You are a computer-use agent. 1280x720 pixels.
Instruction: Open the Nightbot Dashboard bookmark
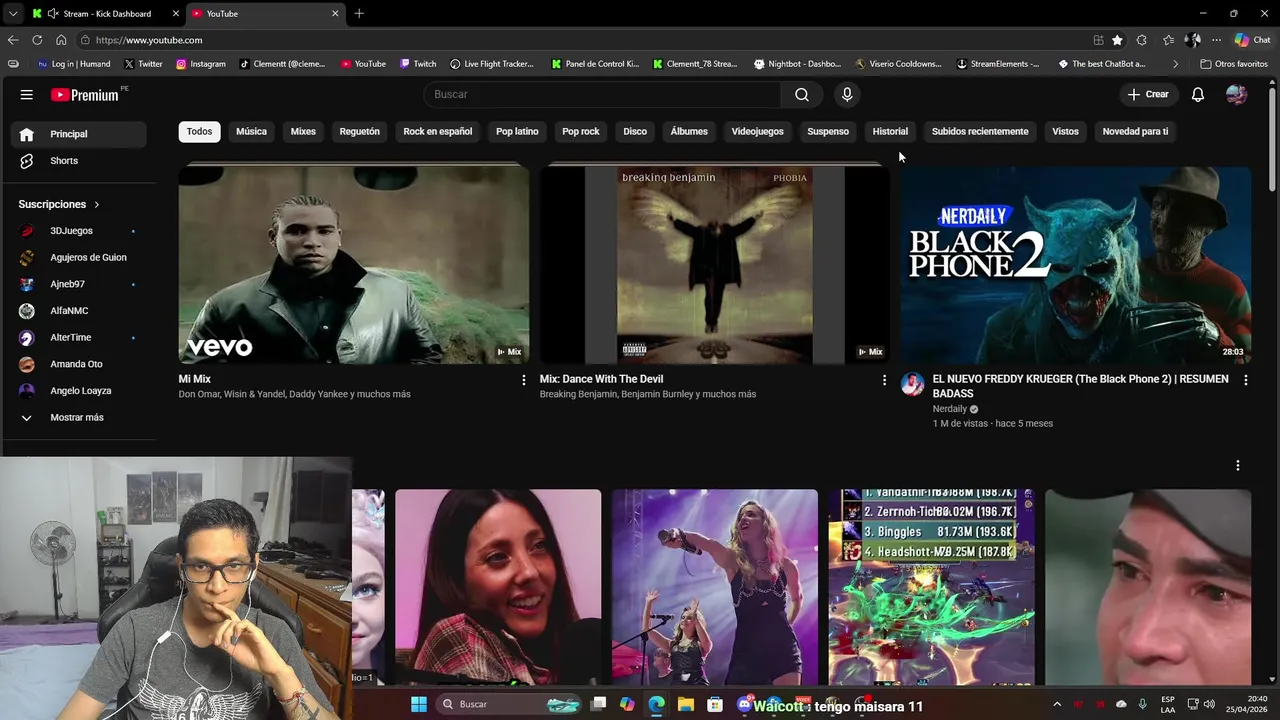point(797,64)
